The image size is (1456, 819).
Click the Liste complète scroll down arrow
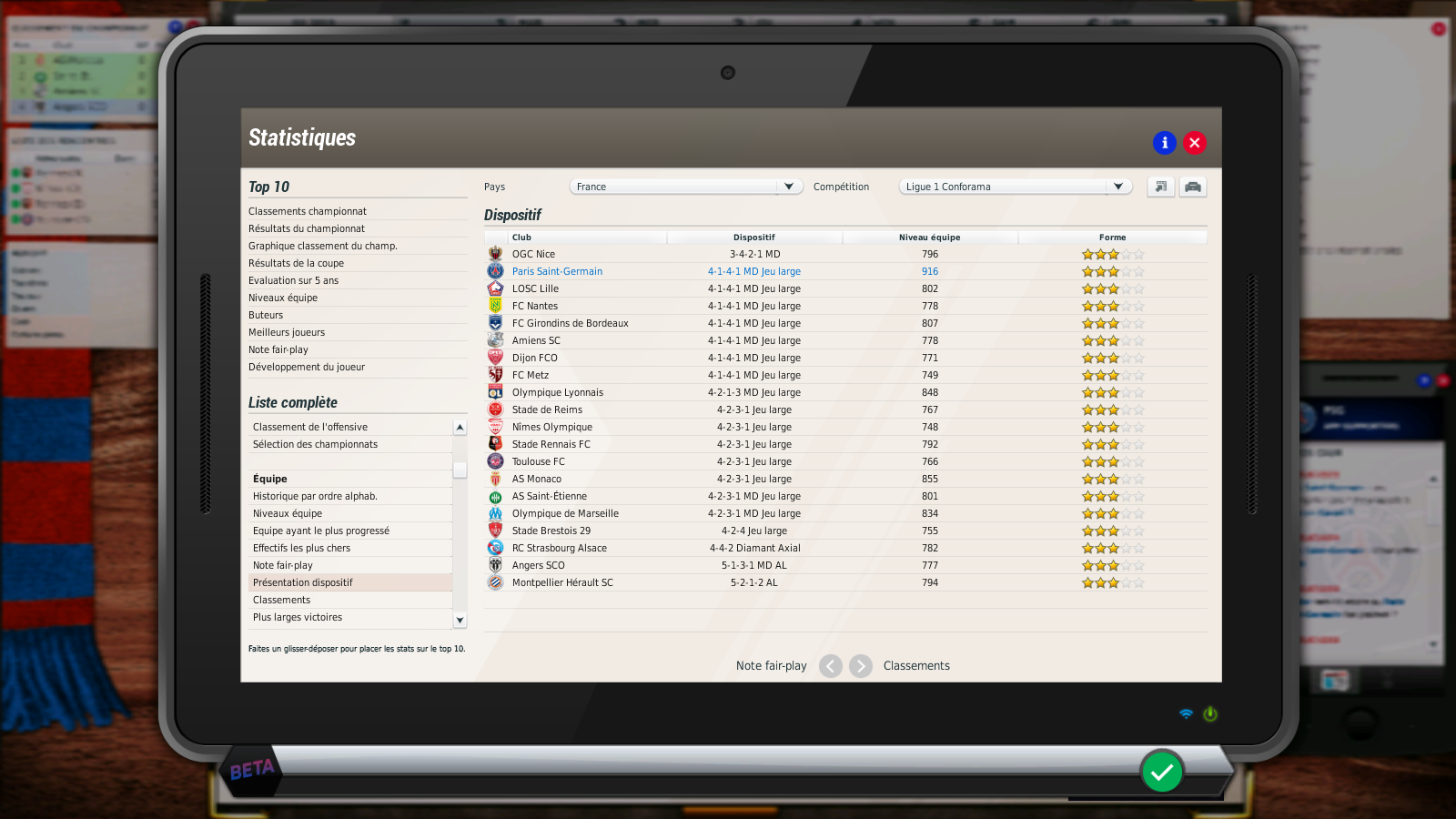point(460,620)
